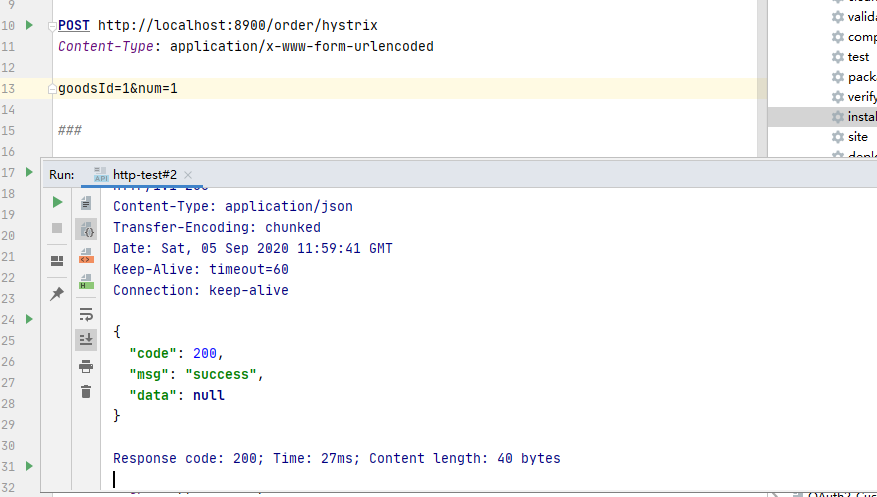Switch to the http-test#2 run tab
The image size is (877, 497).
(144, 174)
